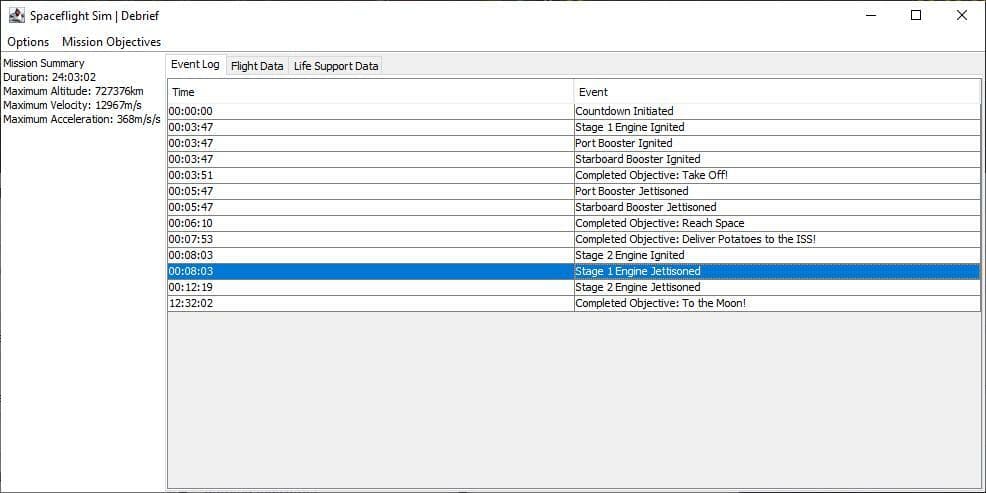Image resolution: width=986 pixels, height=493 pixels.
Task: Select the Countdown Initiated row
Action: click(x=573, y=111)
